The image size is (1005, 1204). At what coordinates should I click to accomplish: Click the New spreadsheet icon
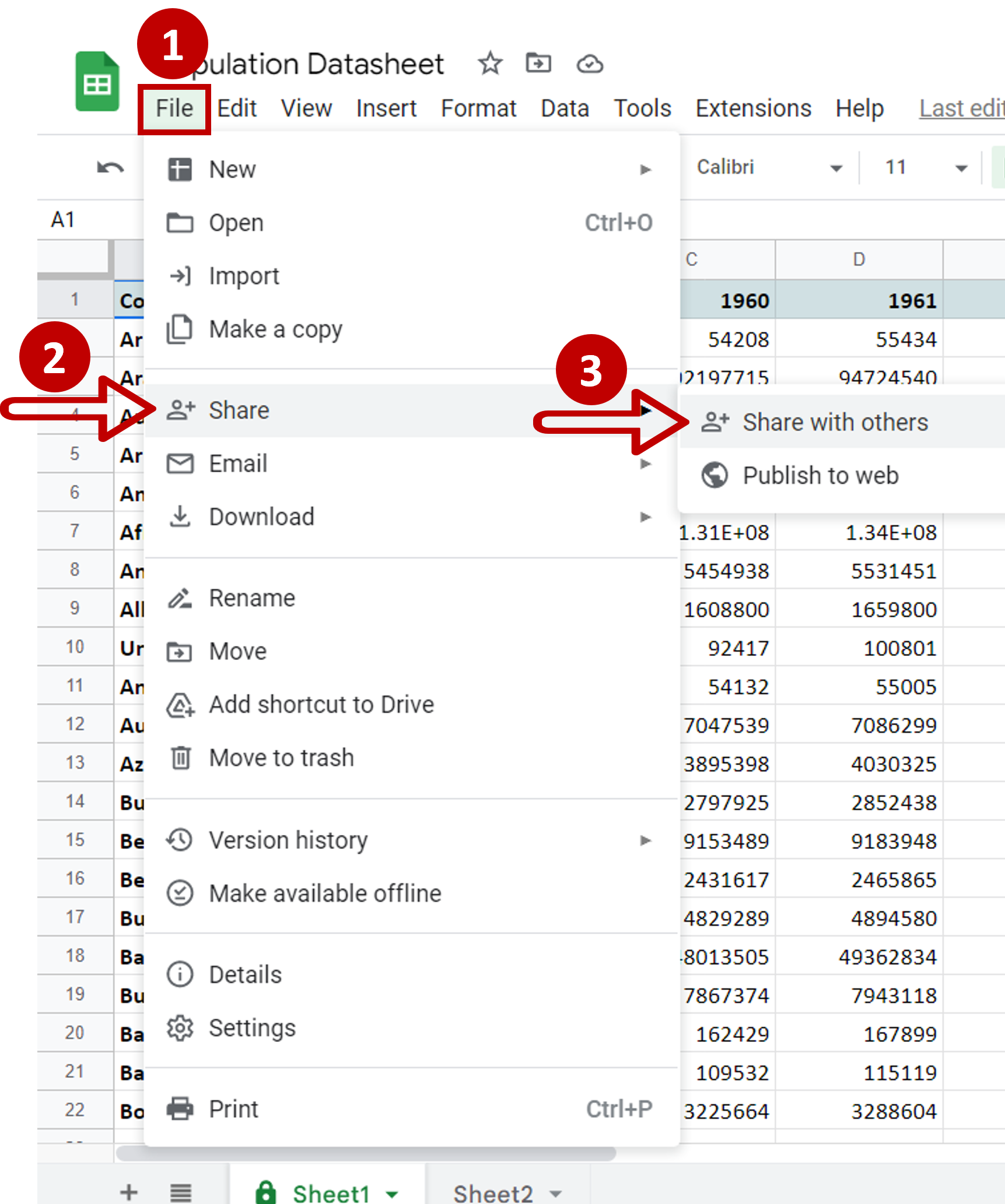tap(180, 170)
